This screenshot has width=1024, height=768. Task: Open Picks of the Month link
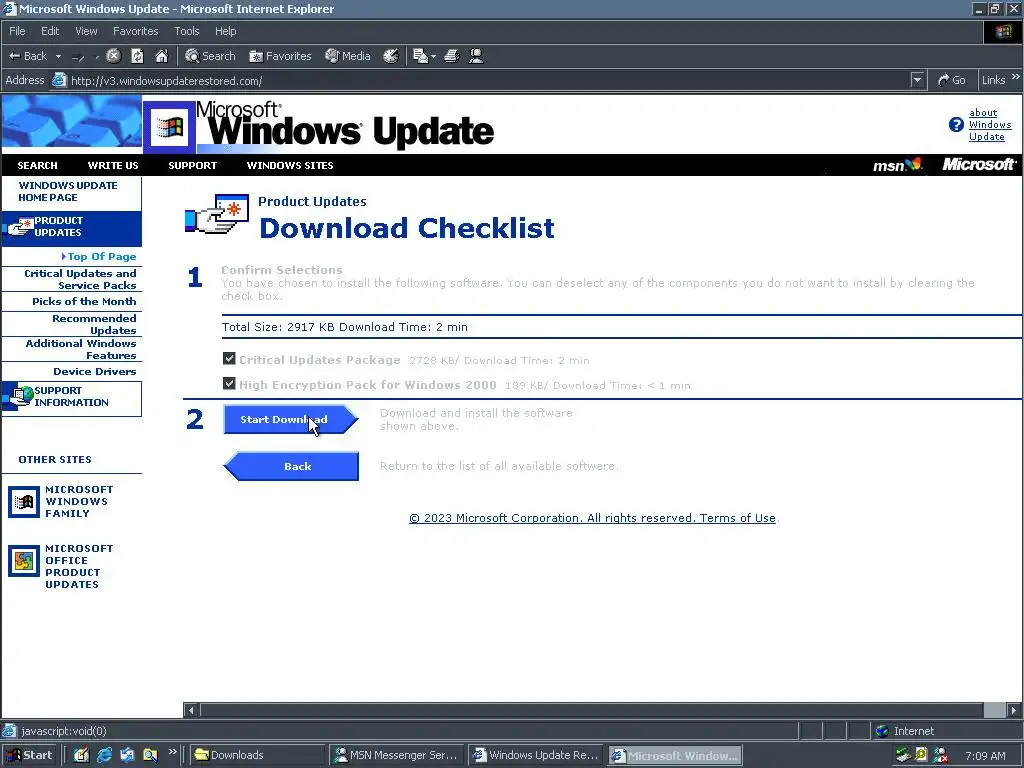click(x=84, y=301)
